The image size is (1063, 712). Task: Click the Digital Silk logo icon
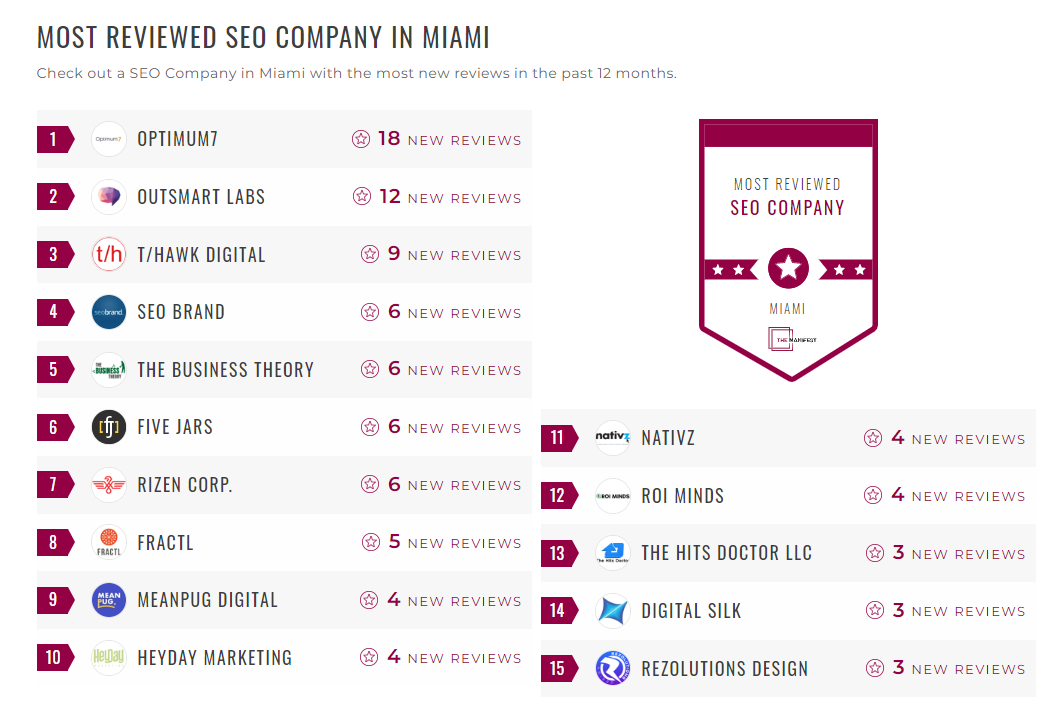pyautogui.click(x=613, y=611)
